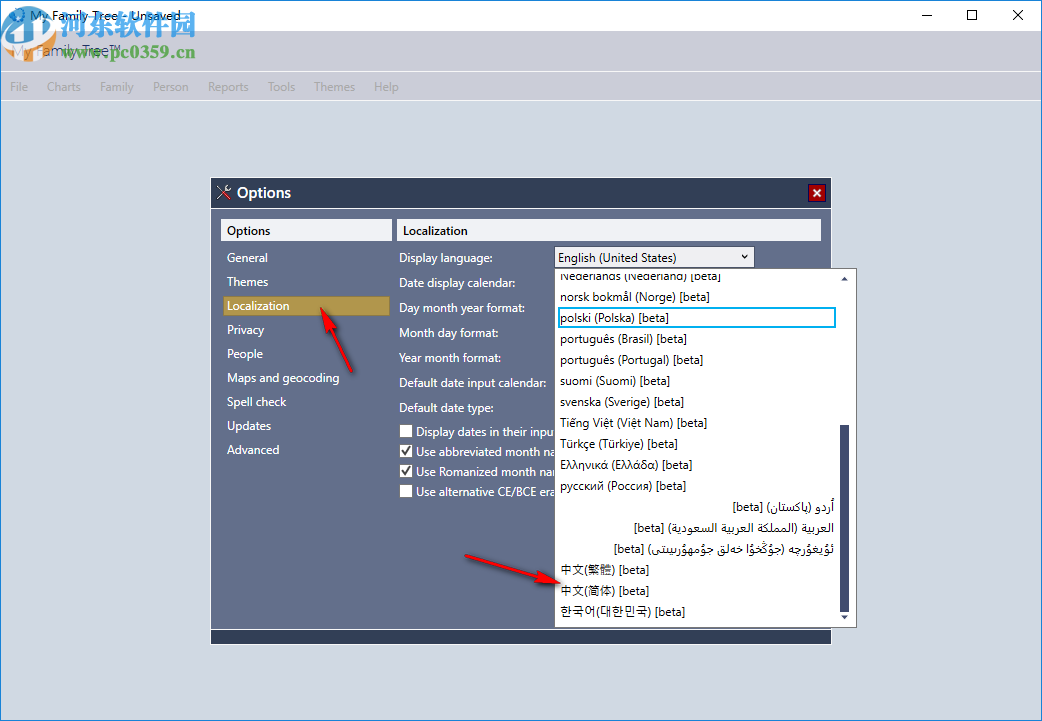The height and width of the screenshot is (721, 1042).
Task: Toggle Use alternative CE/BCE era checkbox
Action: [406, 492]
